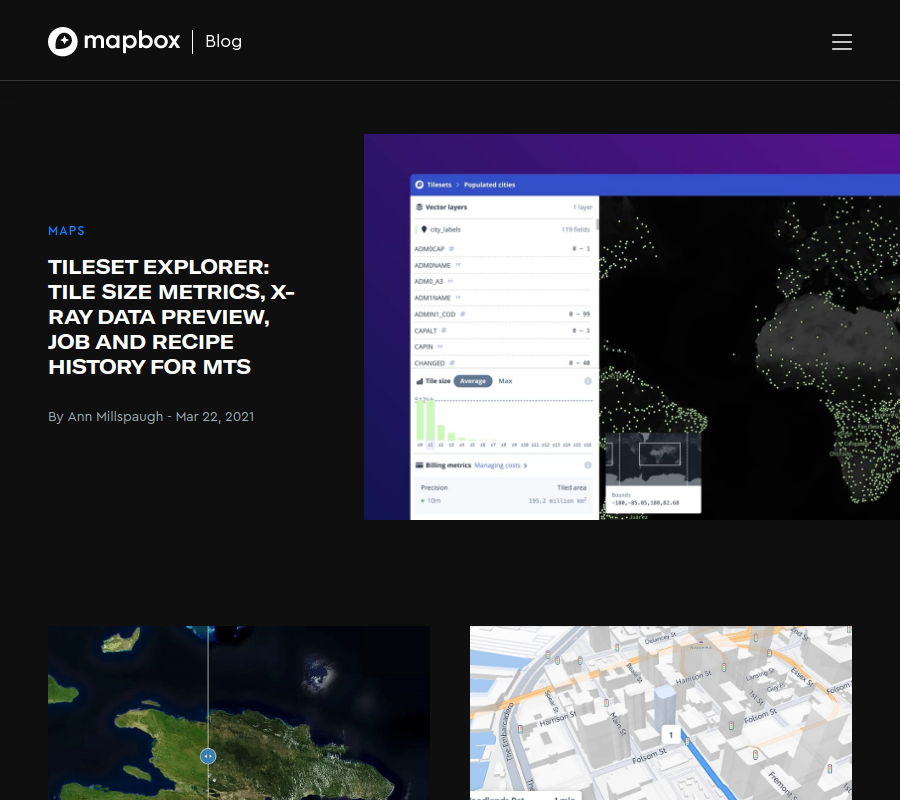Select the MAPS category label
The image size is (900, 800).
(67, 231)
